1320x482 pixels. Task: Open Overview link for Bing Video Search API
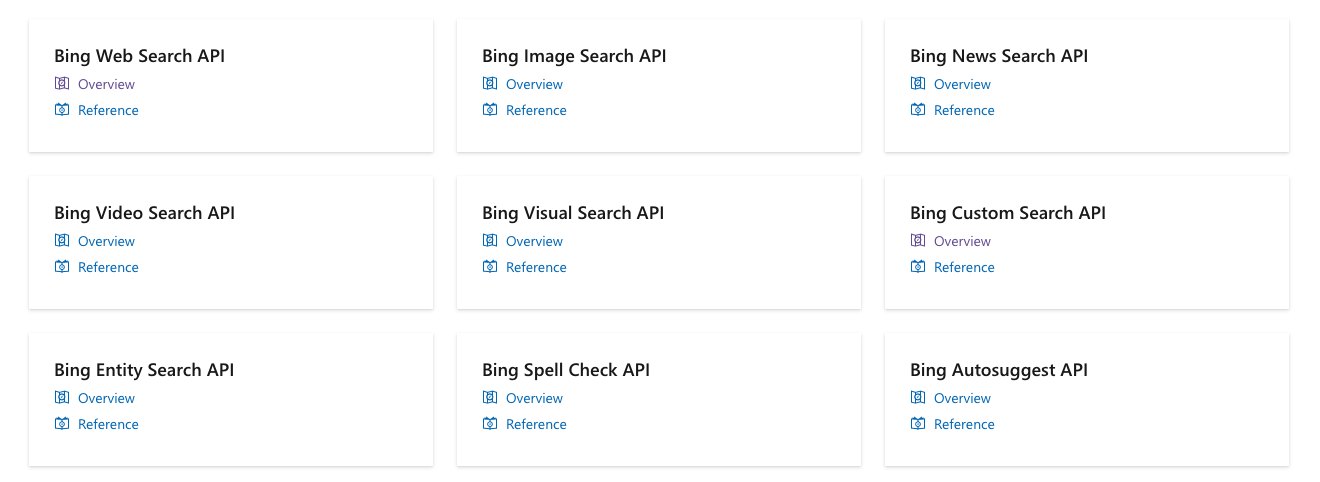(x=106, y=241)
